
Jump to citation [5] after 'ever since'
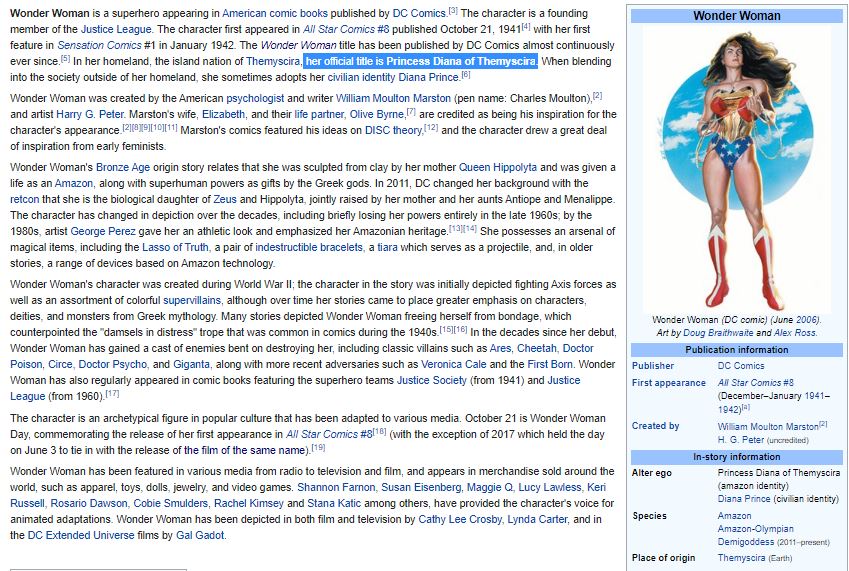[x=65, y=58]
